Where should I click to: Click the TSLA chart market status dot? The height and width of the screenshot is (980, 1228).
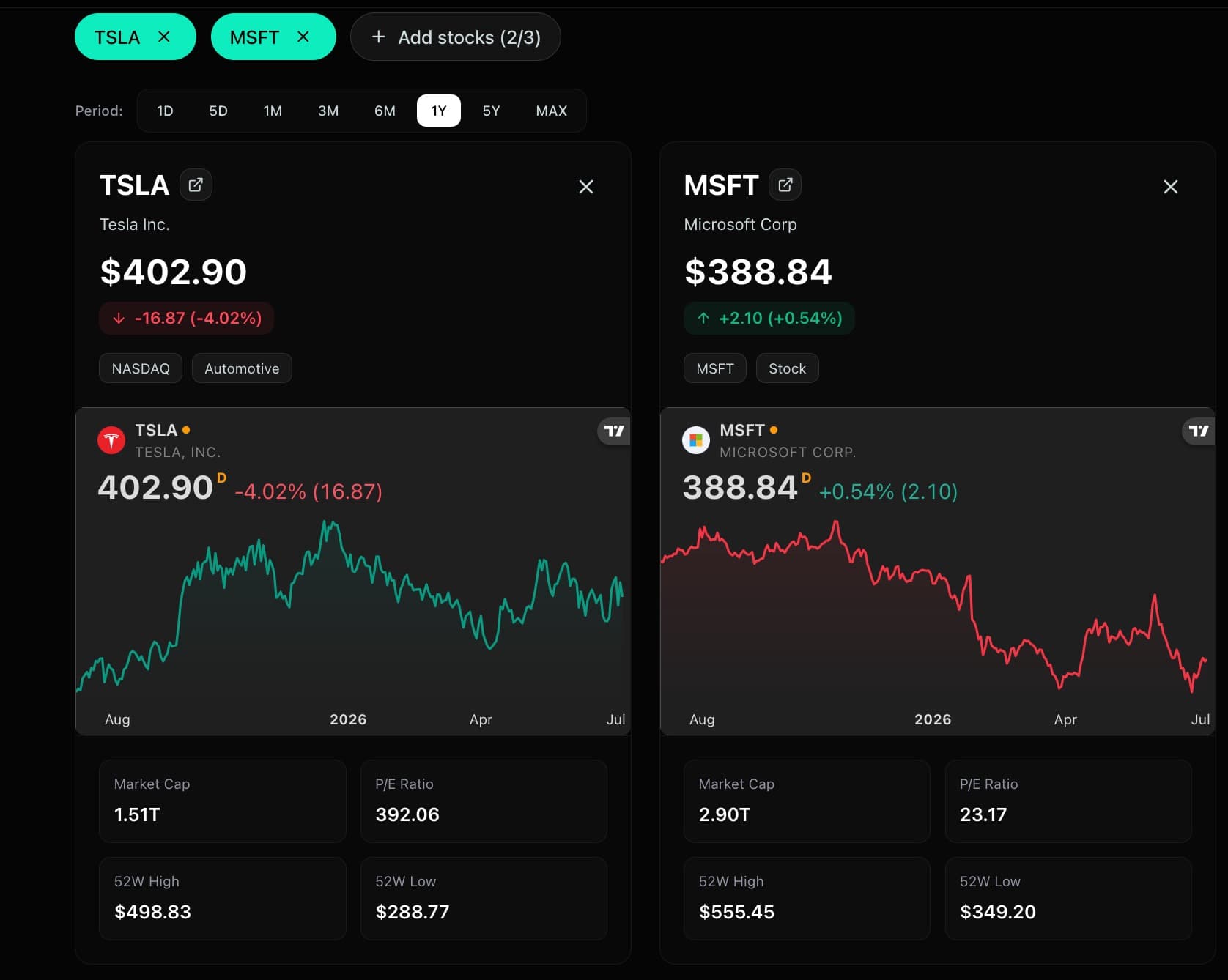point(186,430)
